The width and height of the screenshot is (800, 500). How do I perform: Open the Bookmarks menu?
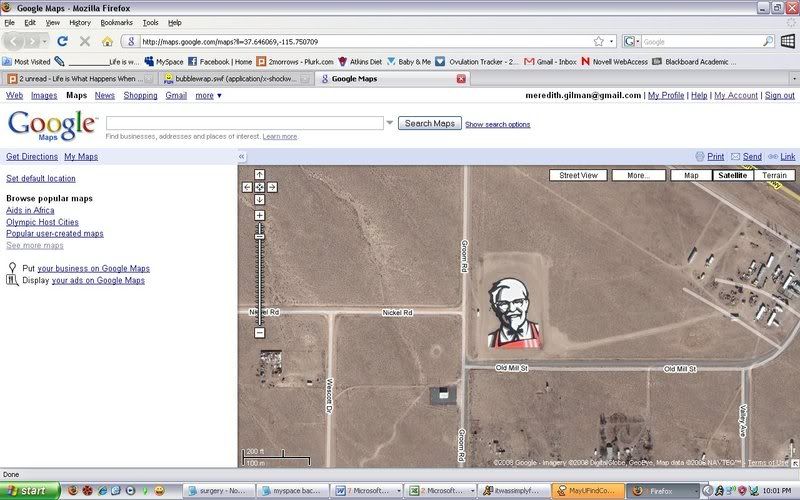coord(116,22)
